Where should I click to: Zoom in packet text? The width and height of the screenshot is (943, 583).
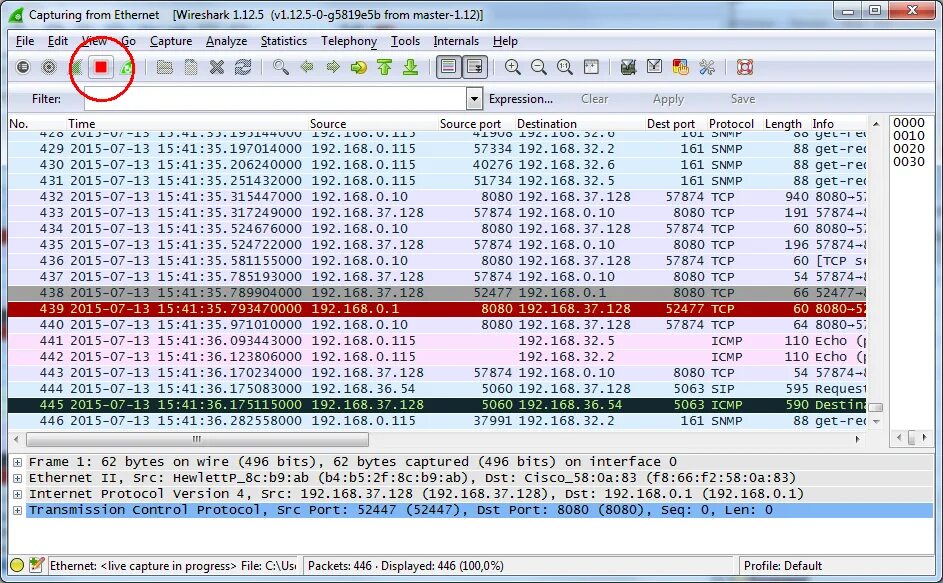pos(512,67)
